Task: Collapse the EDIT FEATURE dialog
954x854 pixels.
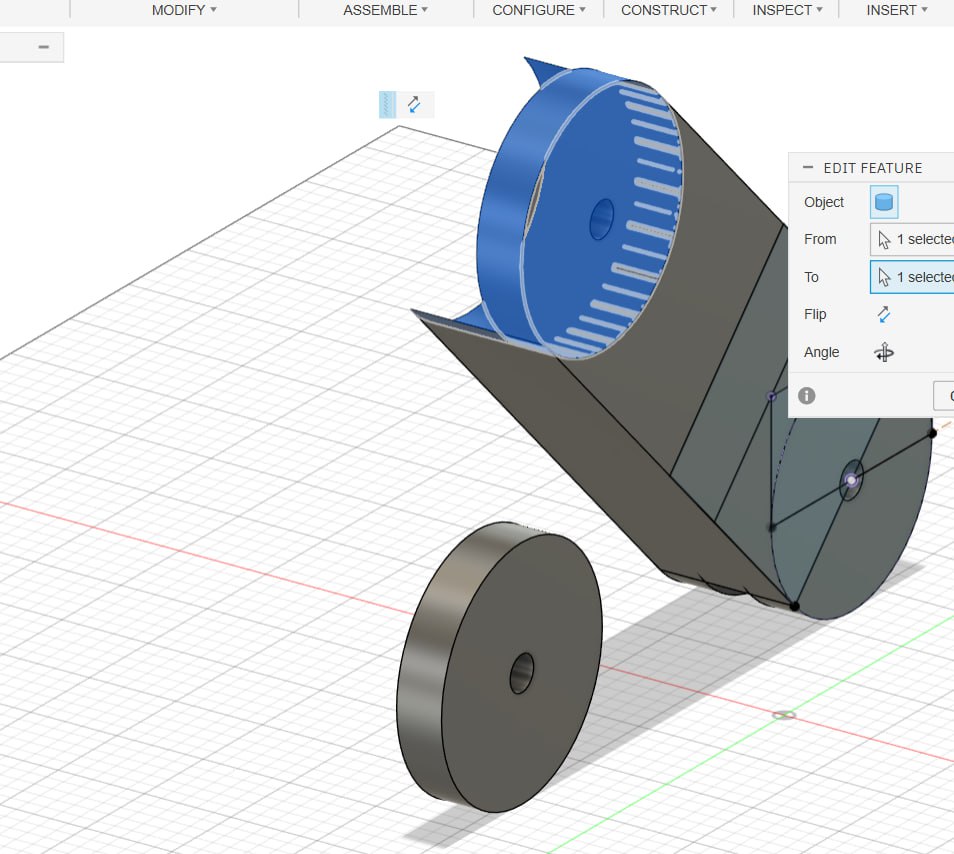Action: (x=808, y=167)
